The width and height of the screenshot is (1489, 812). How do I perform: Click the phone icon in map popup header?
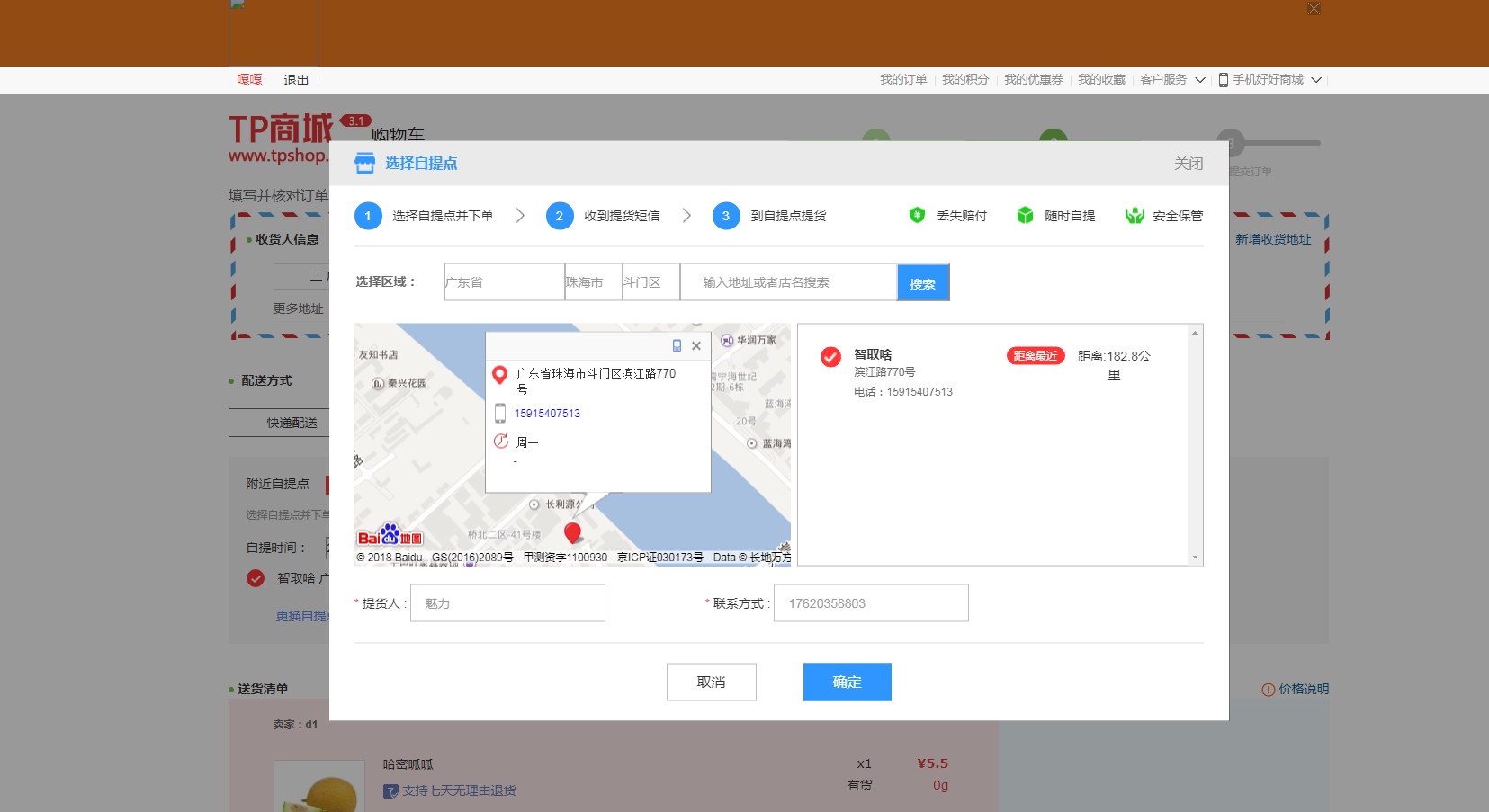coord(677,345)
